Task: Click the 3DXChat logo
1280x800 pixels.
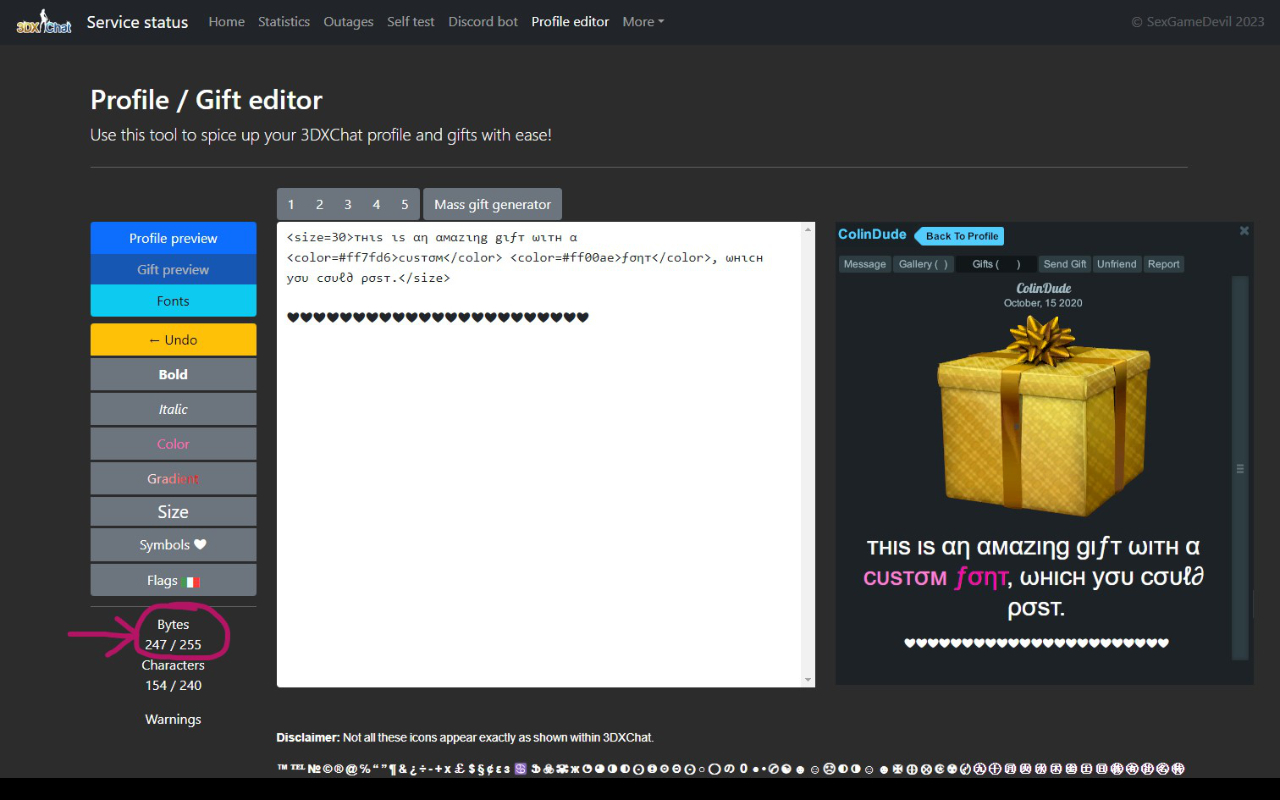Action: (x=43, y=21)
